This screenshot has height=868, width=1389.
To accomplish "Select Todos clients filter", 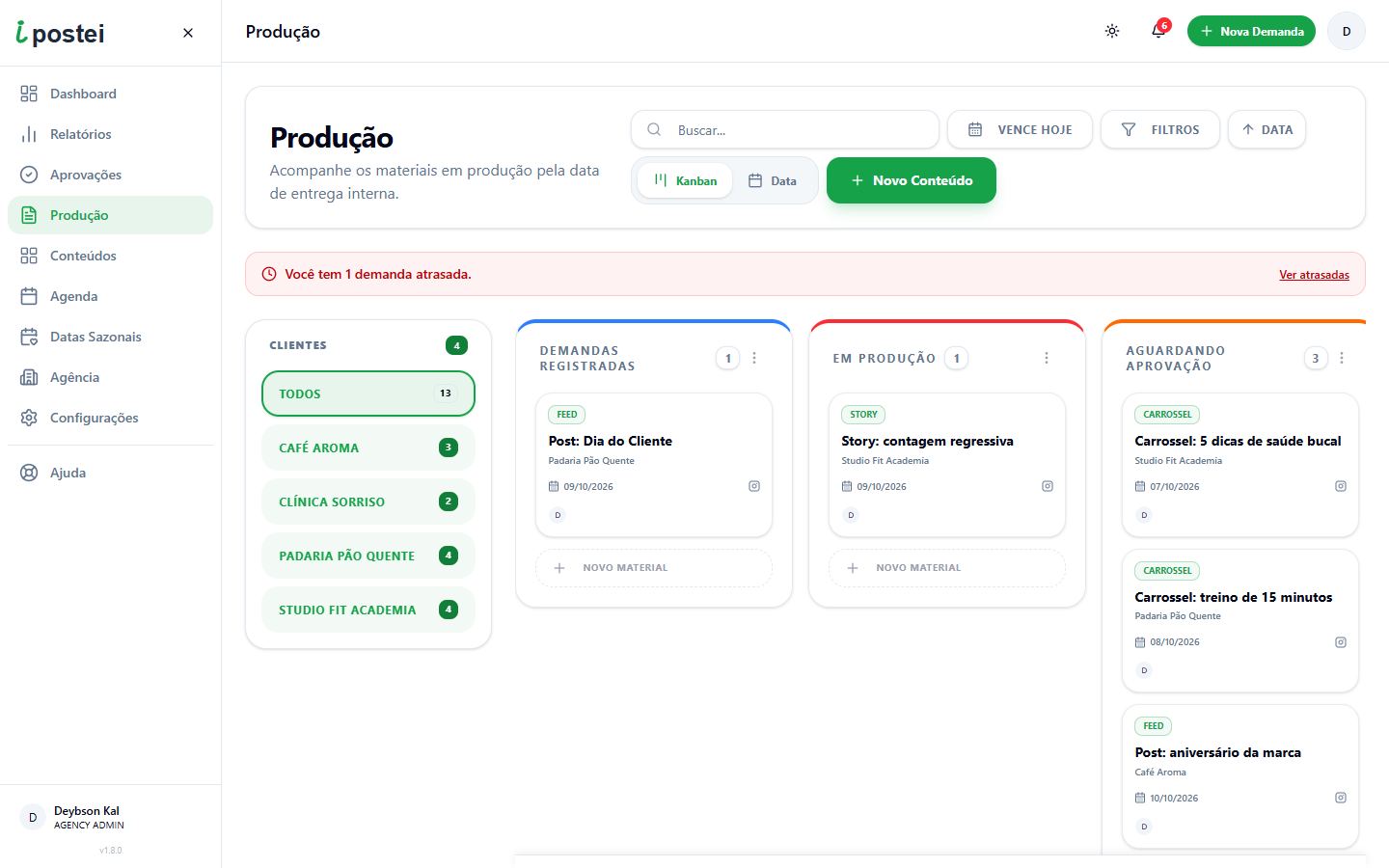I will click(368, 393).
